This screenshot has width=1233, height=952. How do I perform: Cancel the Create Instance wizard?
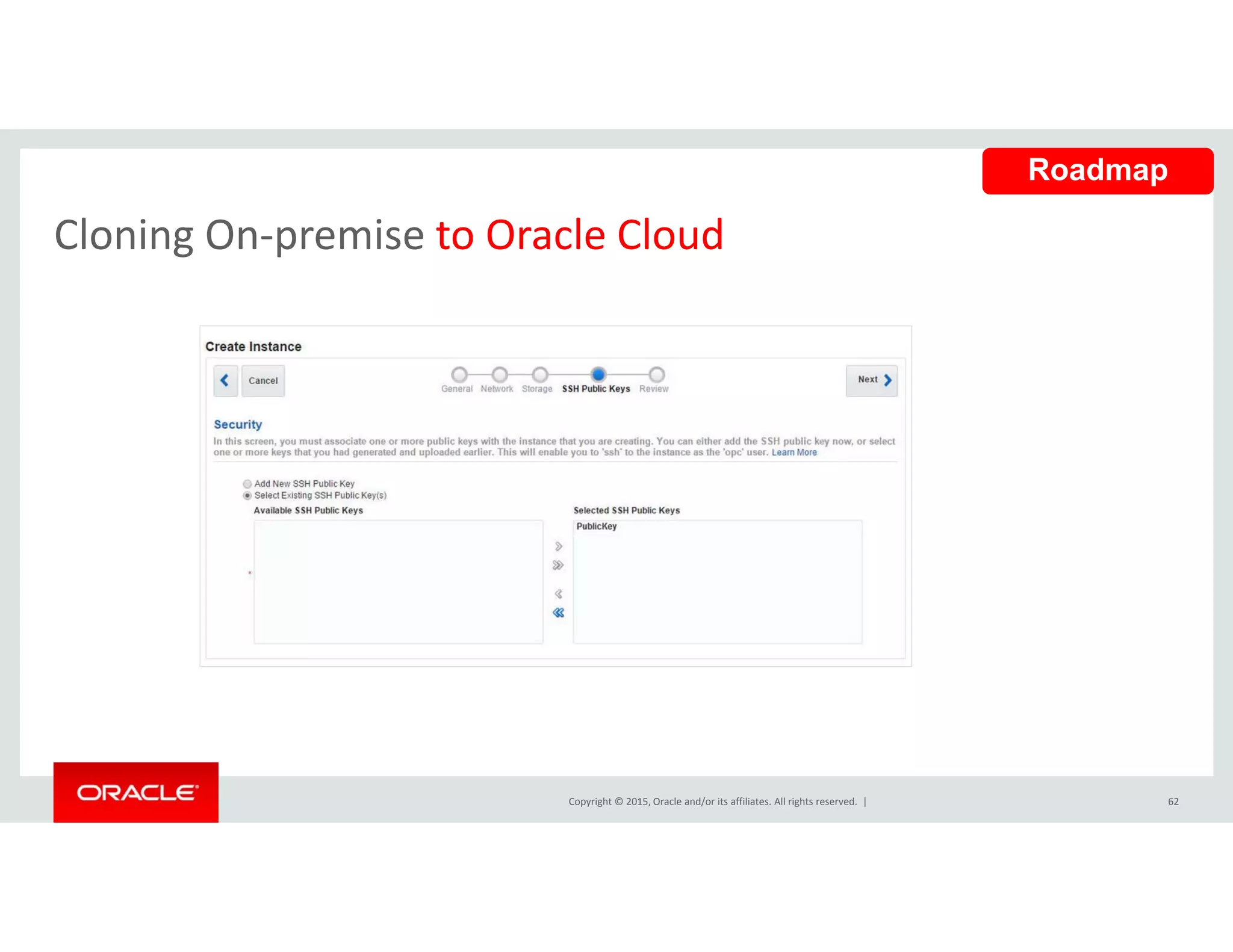[263, 380]
